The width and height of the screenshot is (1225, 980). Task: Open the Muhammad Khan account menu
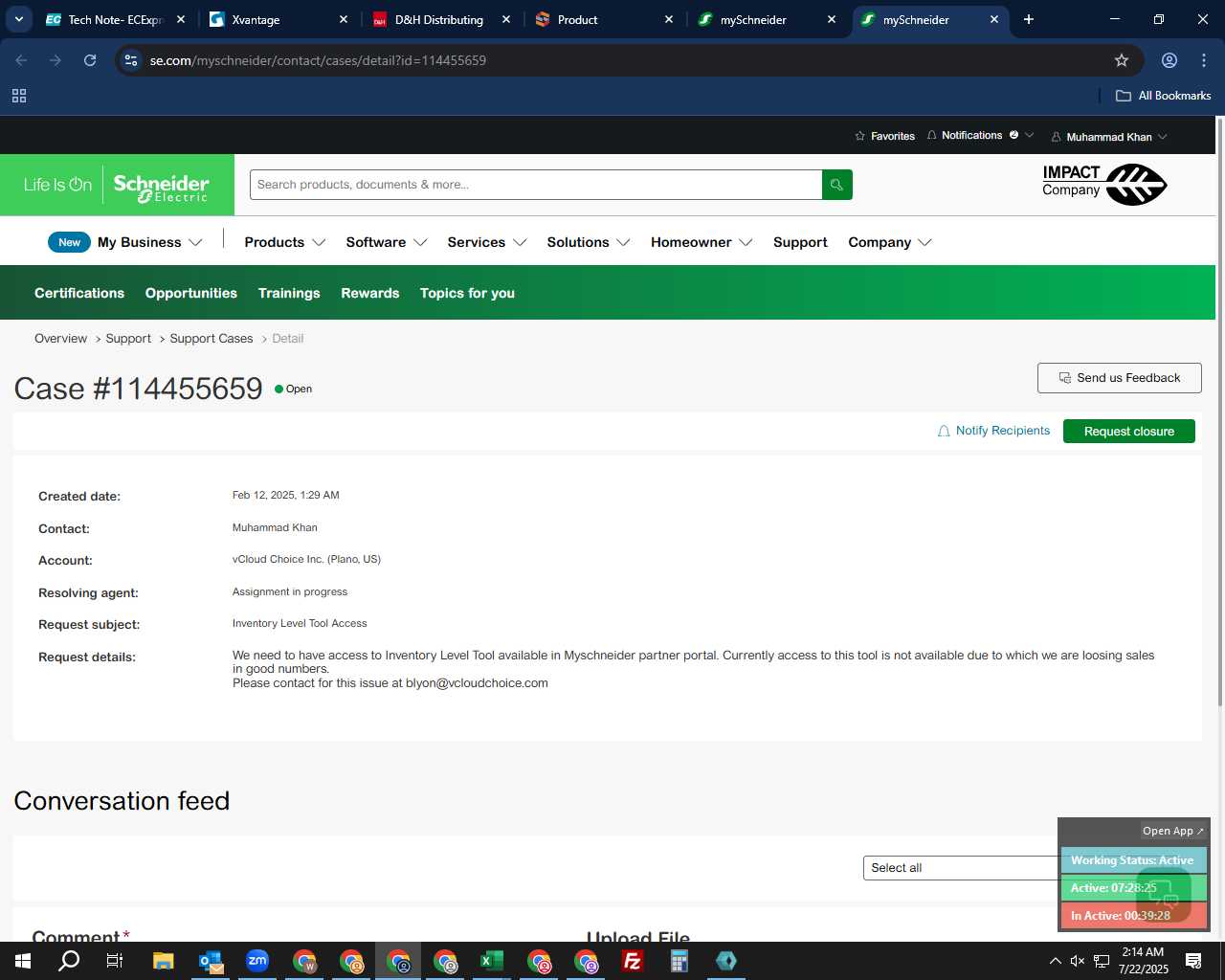coord(1109,137)
